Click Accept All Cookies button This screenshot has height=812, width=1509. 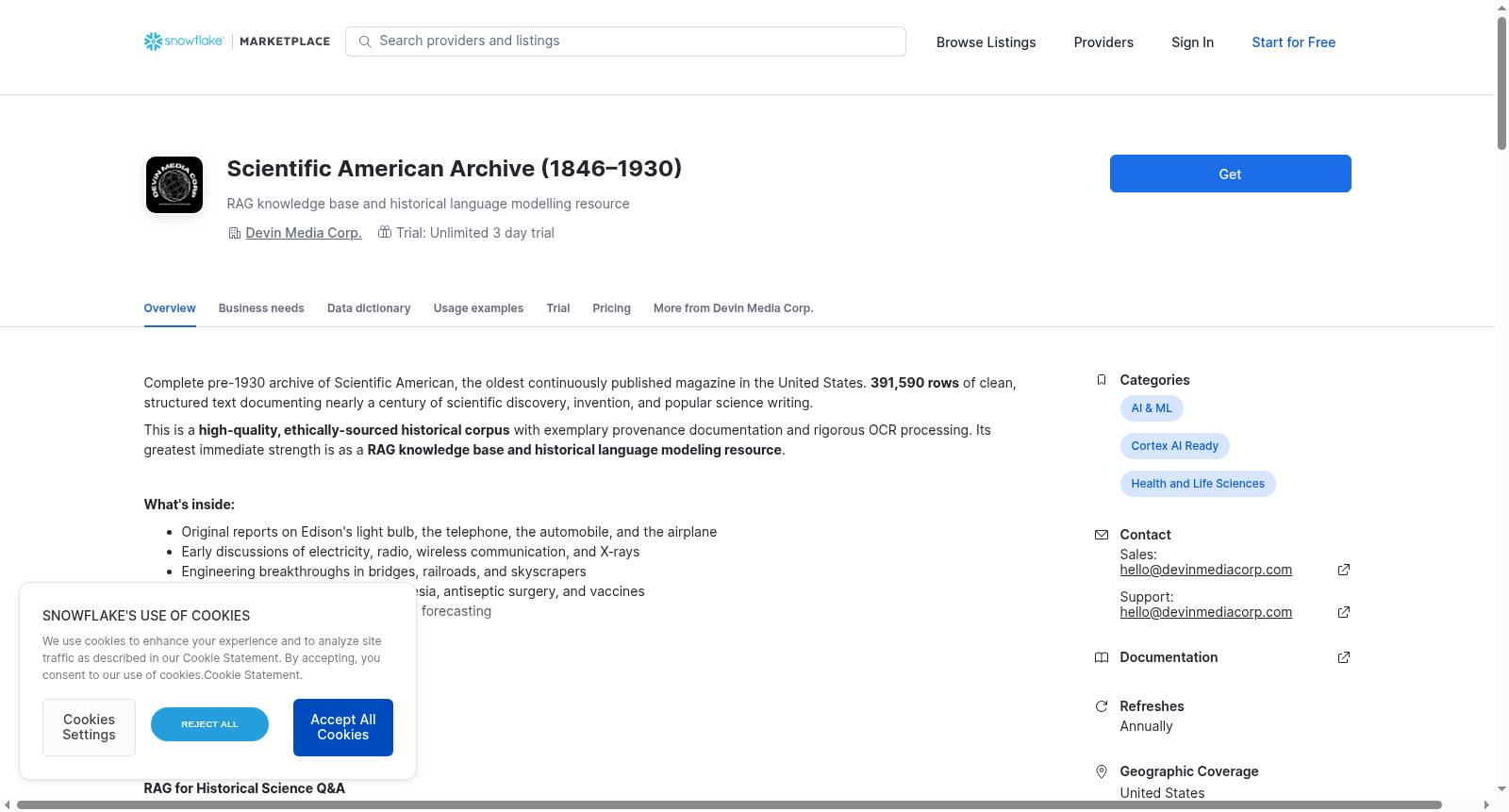pyautogui.click(x=343, y=727)
